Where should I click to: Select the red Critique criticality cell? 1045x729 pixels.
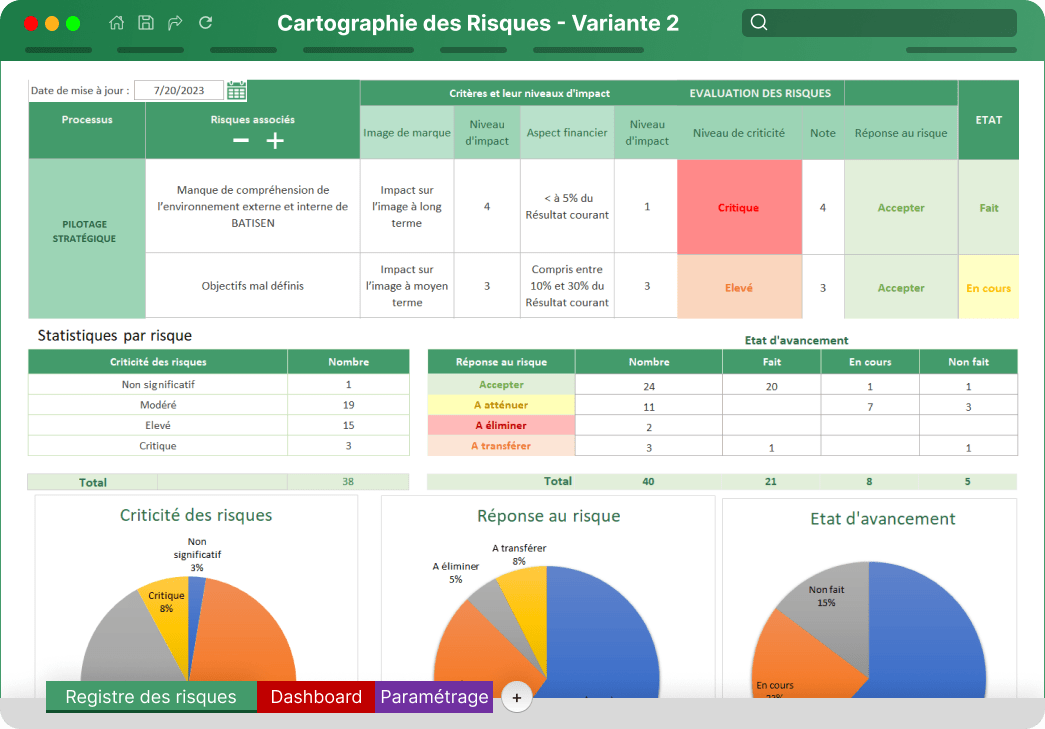pos(739,207)
